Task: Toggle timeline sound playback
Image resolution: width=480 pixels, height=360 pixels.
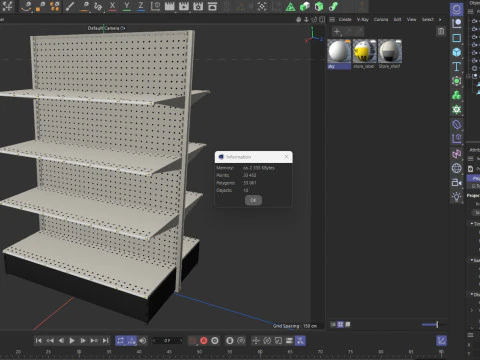Action: pyautogui.click(x=143, y=340)
